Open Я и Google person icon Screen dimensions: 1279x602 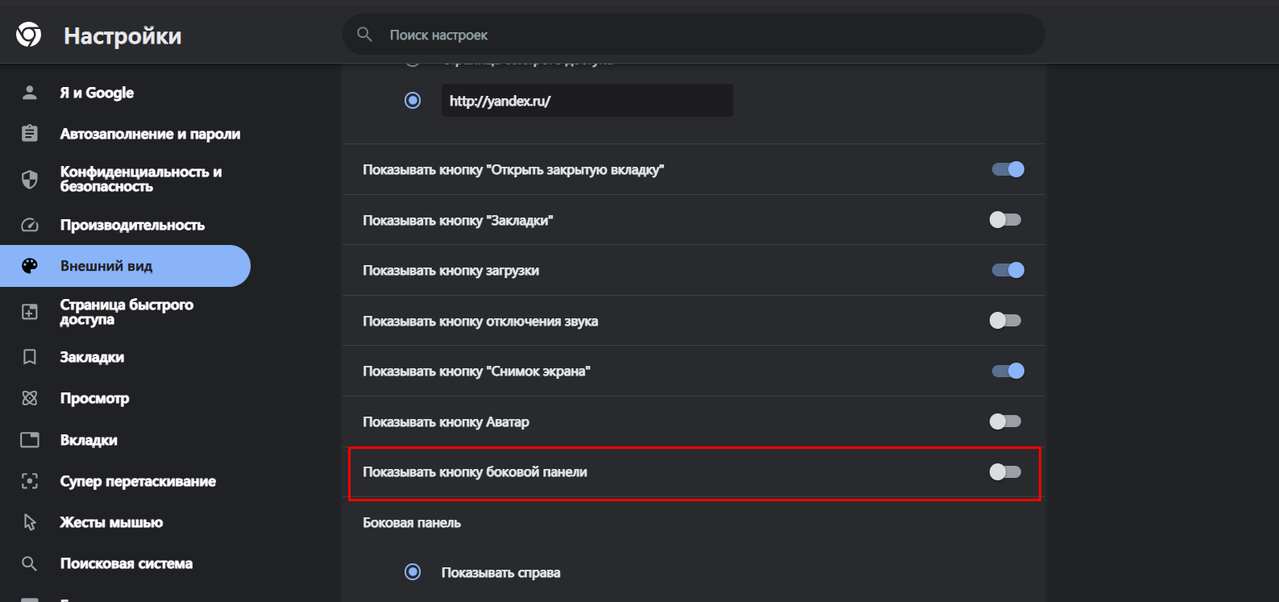[x=29, y=93]
